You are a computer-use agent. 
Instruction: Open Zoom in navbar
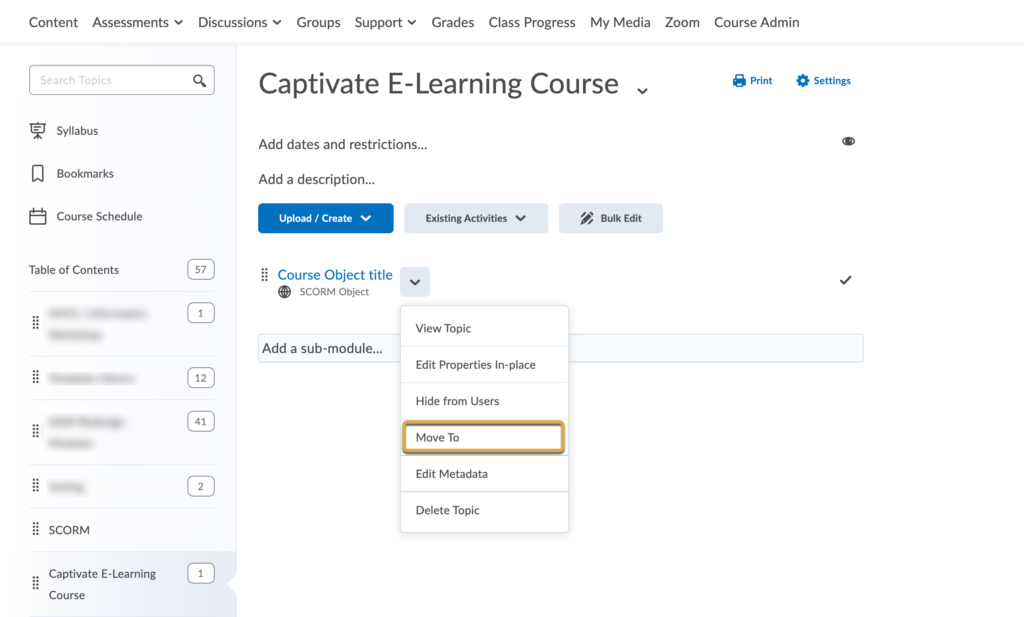click(682, 22)
